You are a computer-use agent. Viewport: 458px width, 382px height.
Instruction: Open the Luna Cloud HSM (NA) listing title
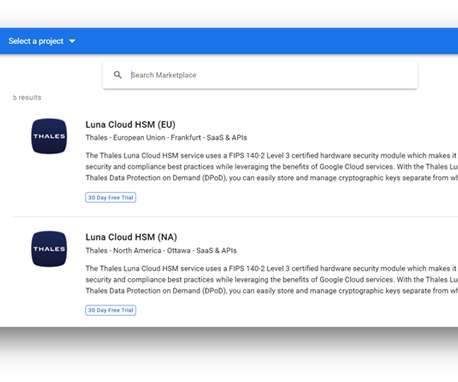click(131, 237)
